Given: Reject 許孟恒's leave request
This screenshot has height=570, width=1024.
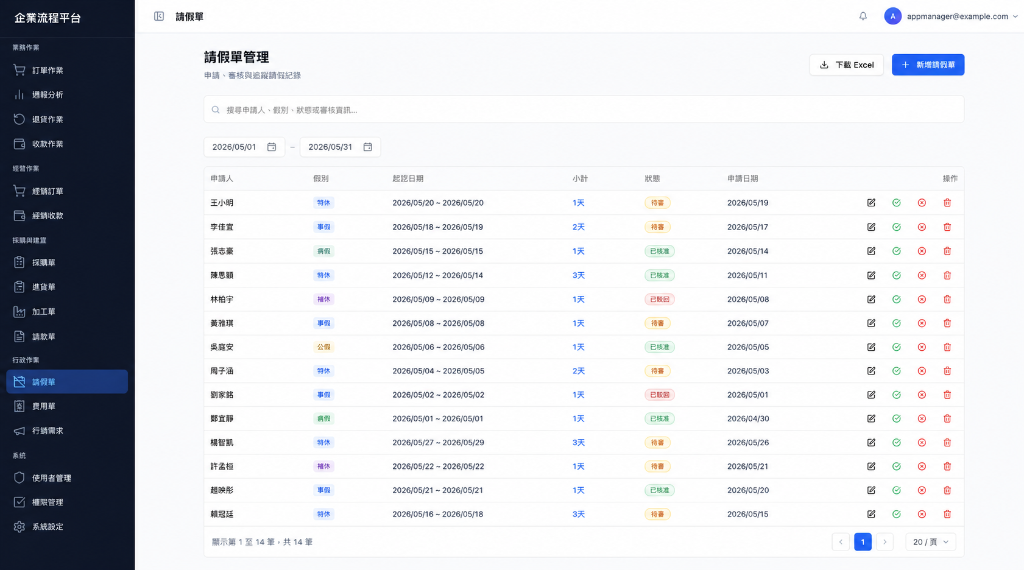Looking at the screenshot, I should click(922, 467).
